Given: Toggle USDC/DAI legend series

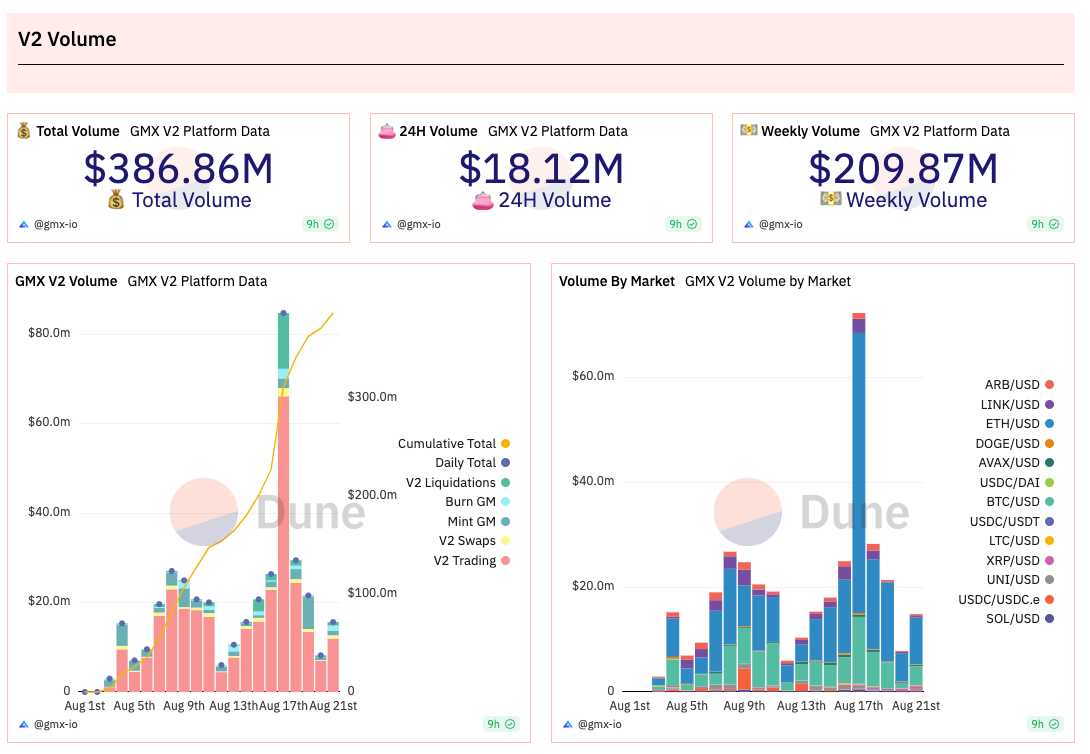Looking at the screenshot, I should (1017, 482).
